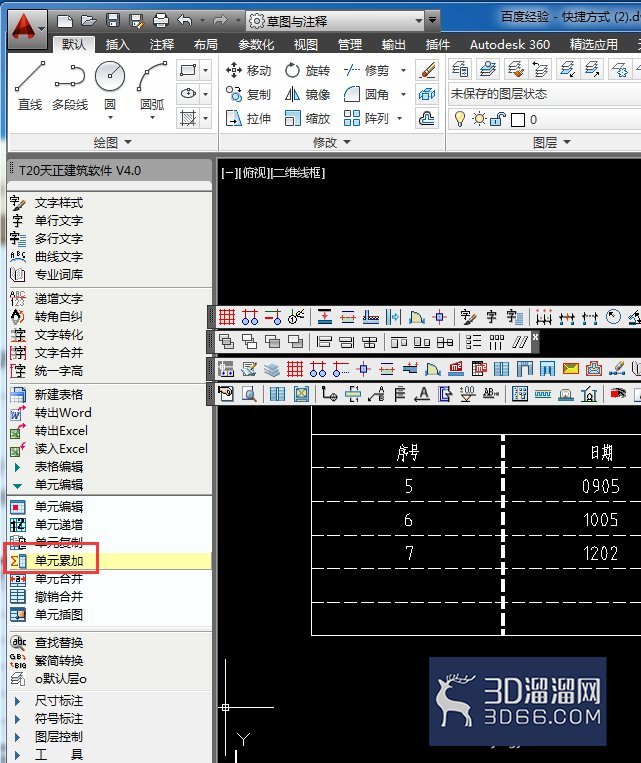
Task: Toggle the layer lock padlock icon
Action: click(x=498, y=119)
